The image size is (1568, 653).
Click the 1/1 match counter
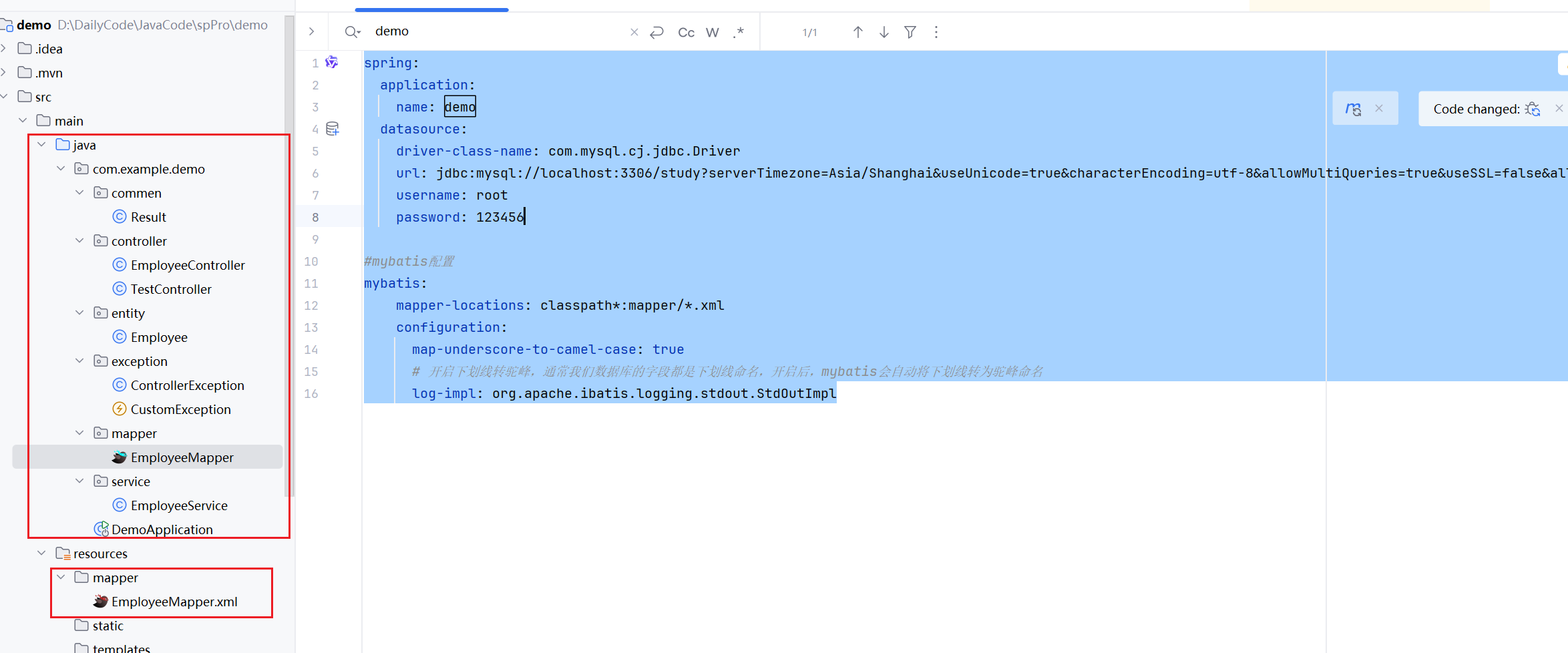(x=809, y=32)
